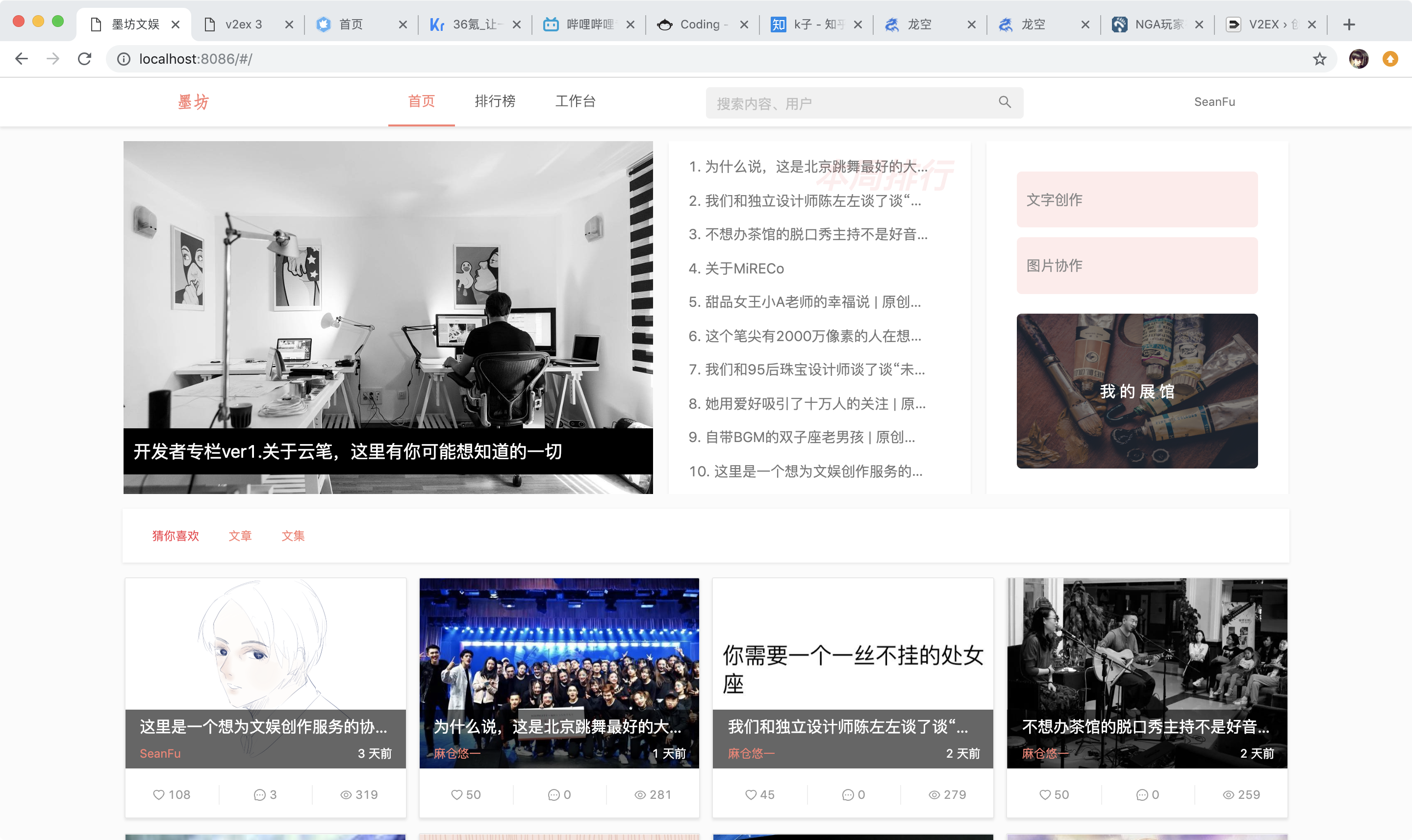Focus the 搜索内容、用户 search field
1412x840 pixels.
pos(849,103)
